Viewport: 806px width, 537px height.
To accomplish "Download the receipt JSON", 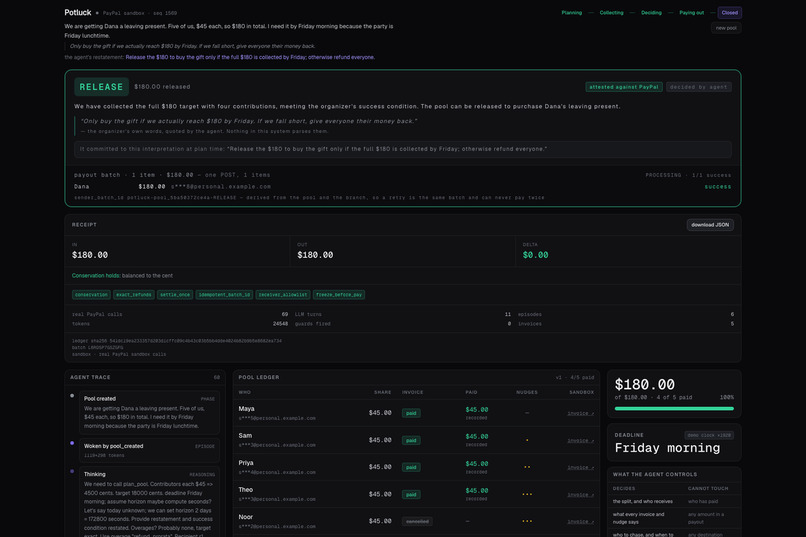I will (710, 225).
